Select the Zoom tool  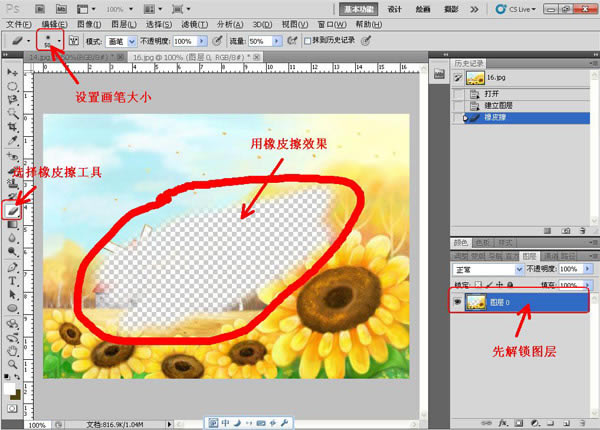click(x=12, y=364)
